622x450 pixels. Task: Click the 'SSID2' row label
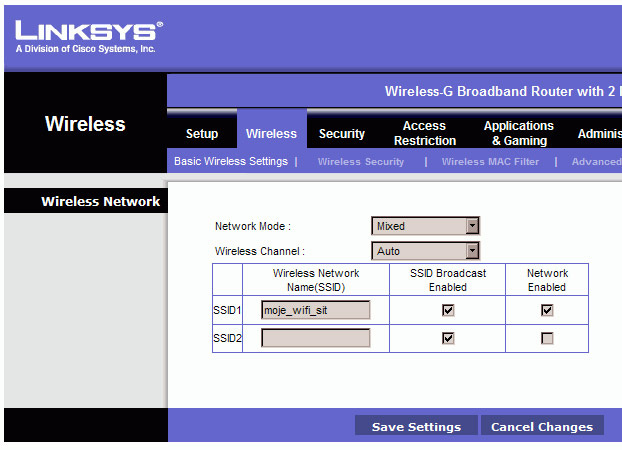(x=227, y=338)
